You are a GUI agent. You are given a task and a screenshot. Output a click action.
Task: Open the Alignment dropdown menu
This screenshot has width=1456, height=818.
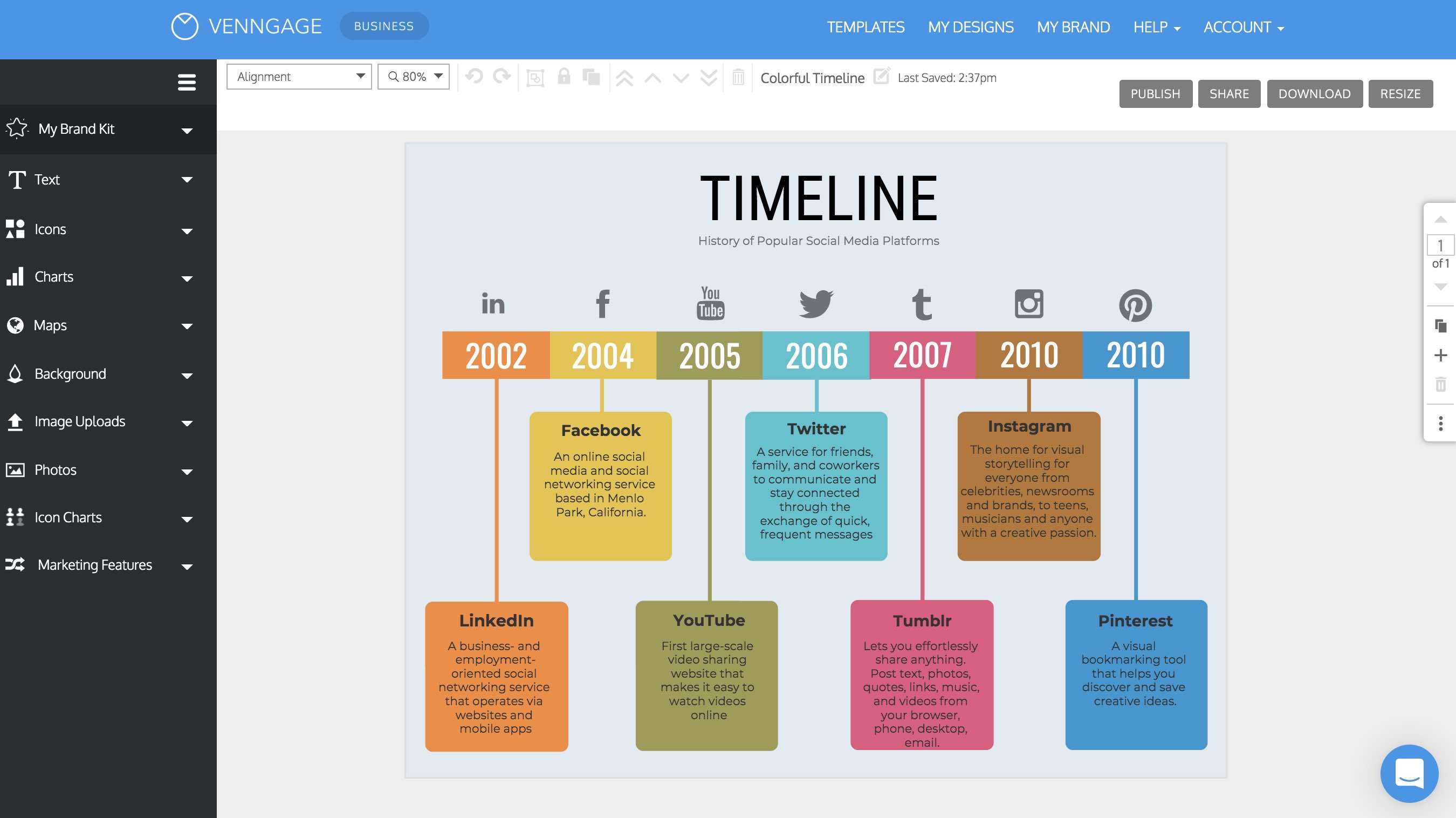(298, 76)
